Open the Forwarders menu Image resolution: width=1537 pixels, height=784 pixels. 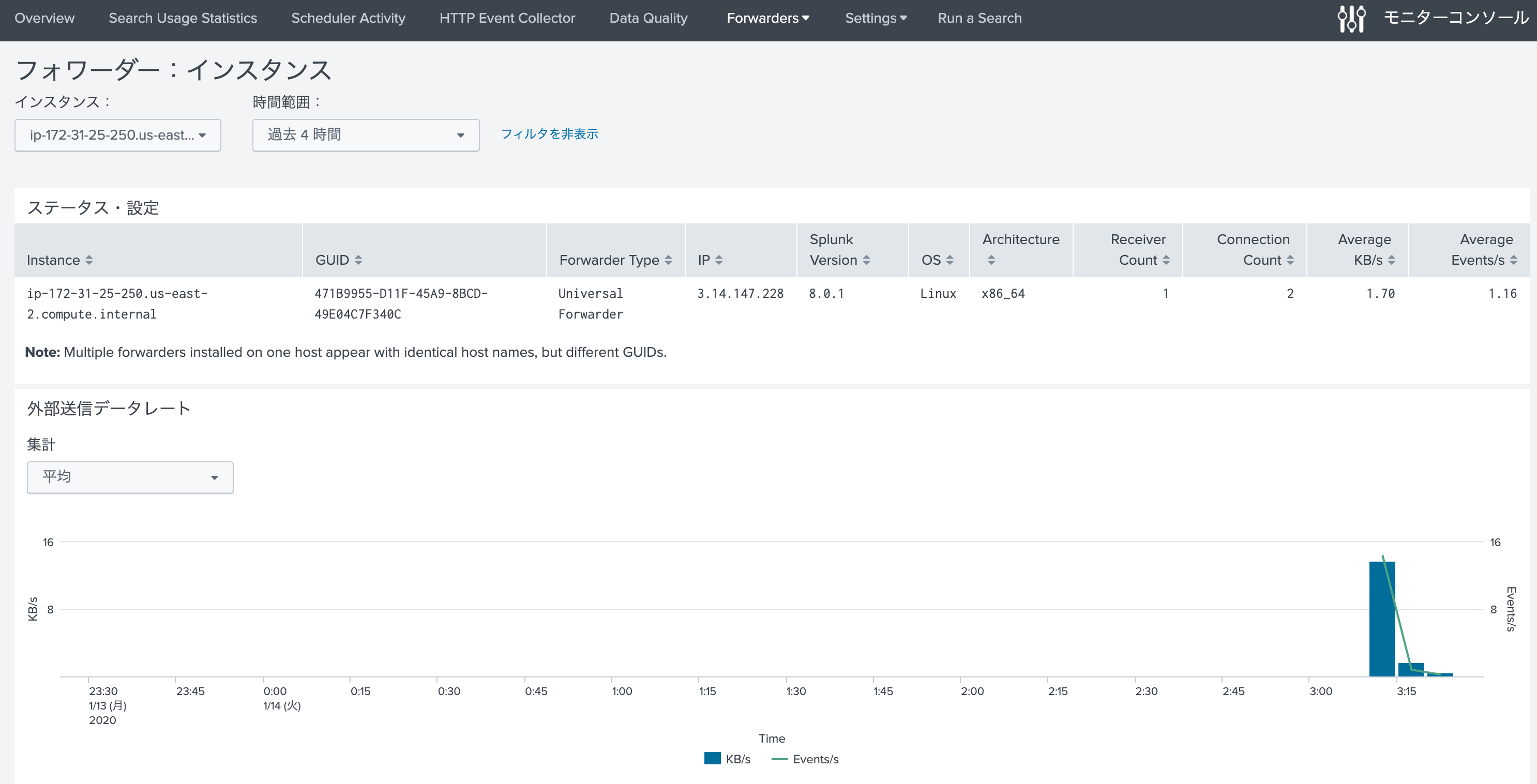tap(768, 18)
